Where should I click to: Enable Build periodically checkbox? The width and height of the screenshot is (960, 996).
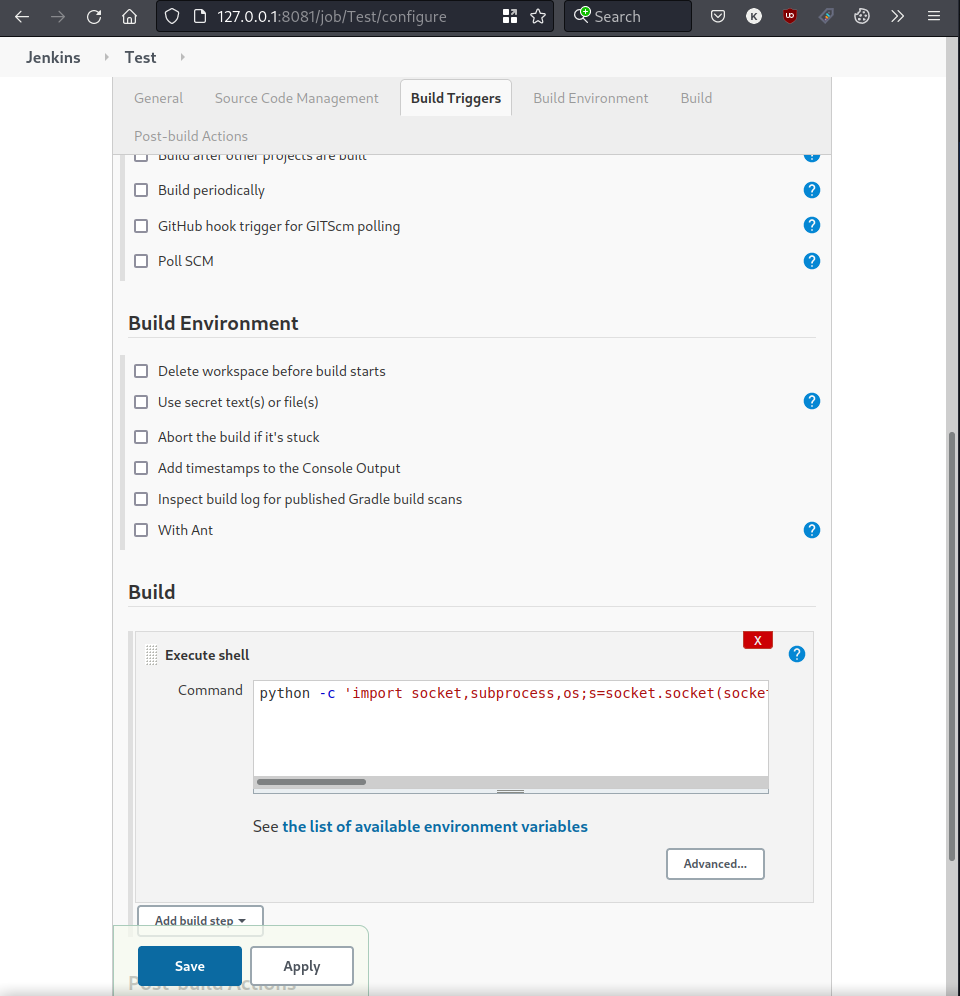[x=141, y=190]
